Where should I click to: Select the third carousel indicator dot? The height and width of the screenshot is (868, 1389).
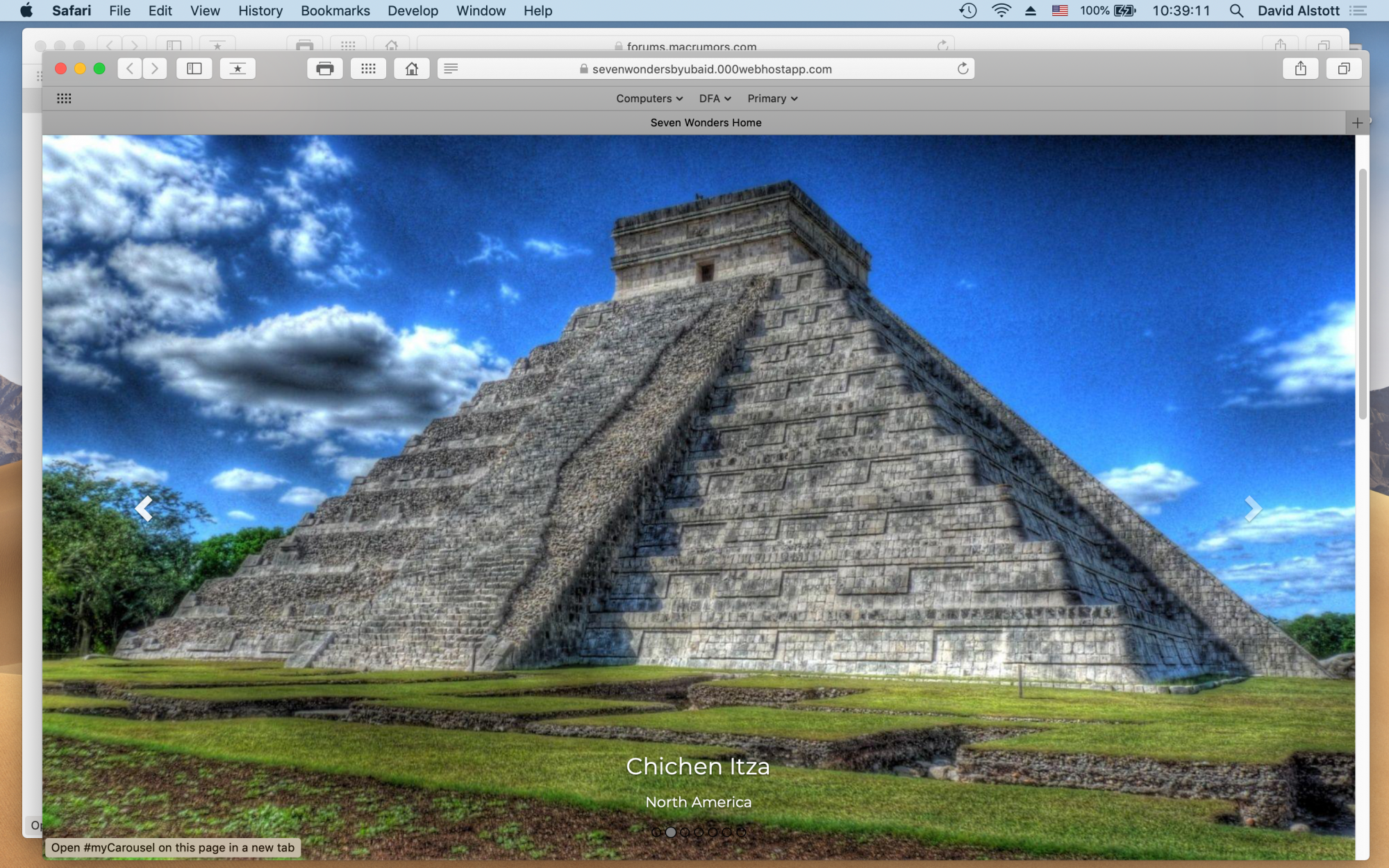tap(685, 832)
